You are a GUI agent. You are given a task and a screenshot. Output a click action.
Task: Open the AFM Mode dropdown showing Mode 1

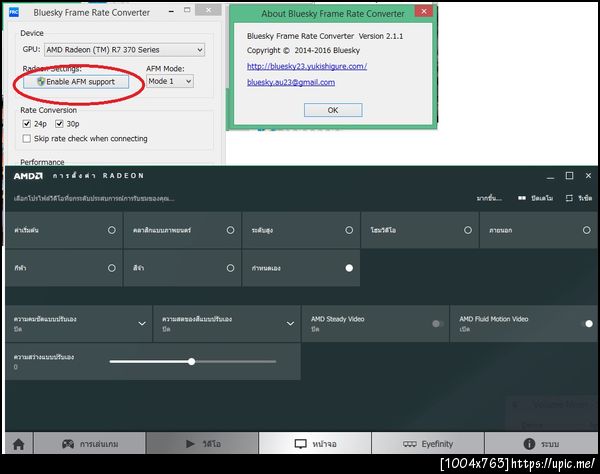click(170, 81)
